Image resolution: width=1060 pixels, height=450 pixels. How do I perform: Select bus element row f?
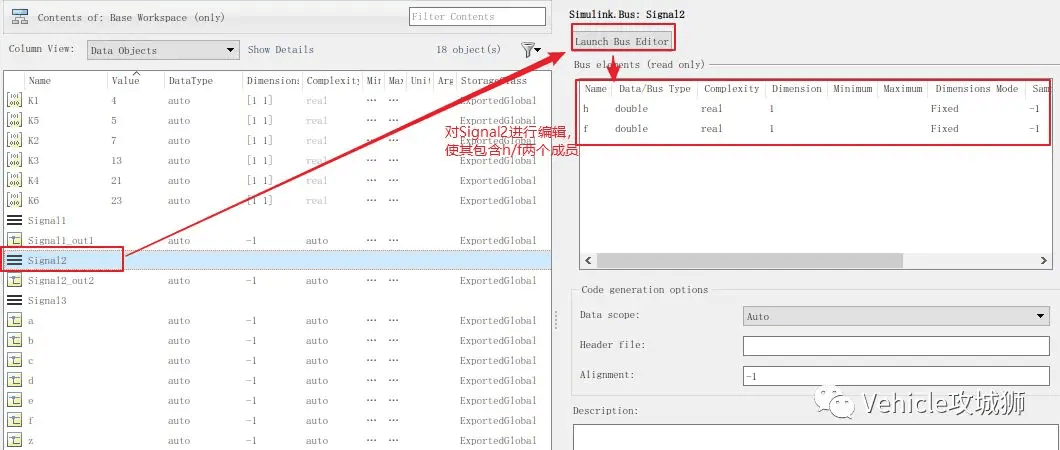pos(815,128)
